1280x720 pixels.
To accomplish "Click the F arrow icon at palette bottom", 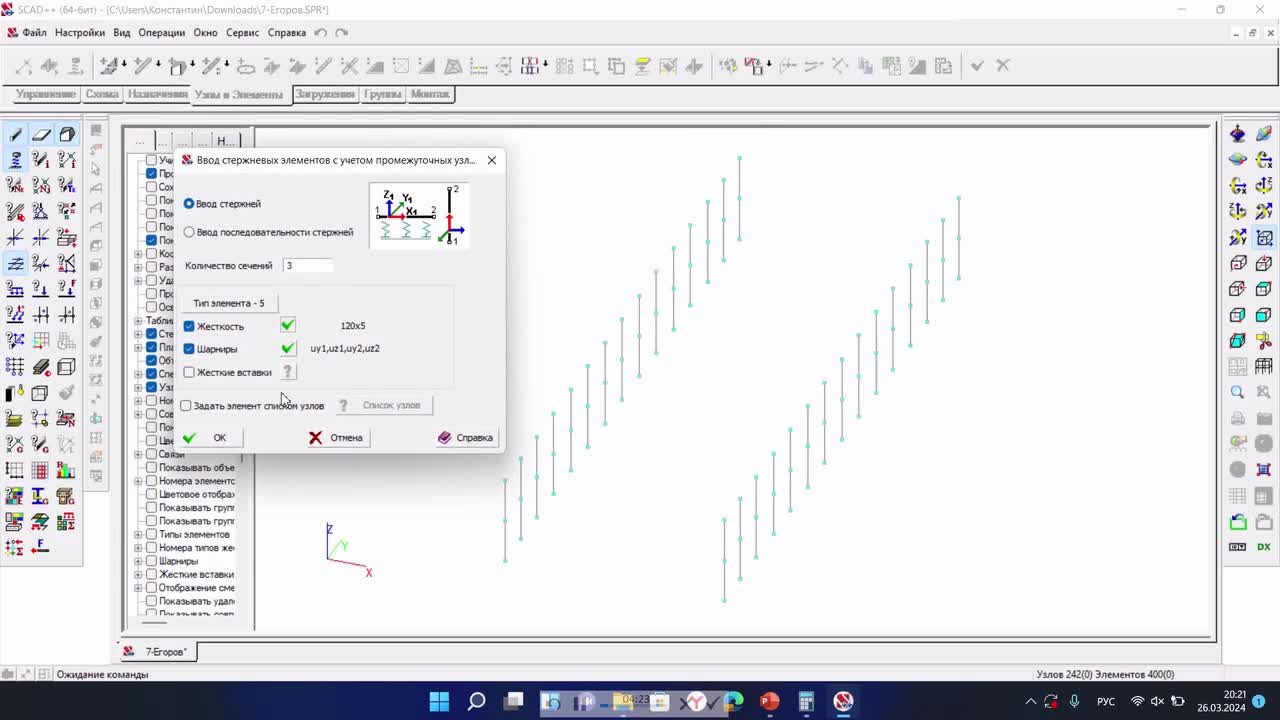I will 41,547.
